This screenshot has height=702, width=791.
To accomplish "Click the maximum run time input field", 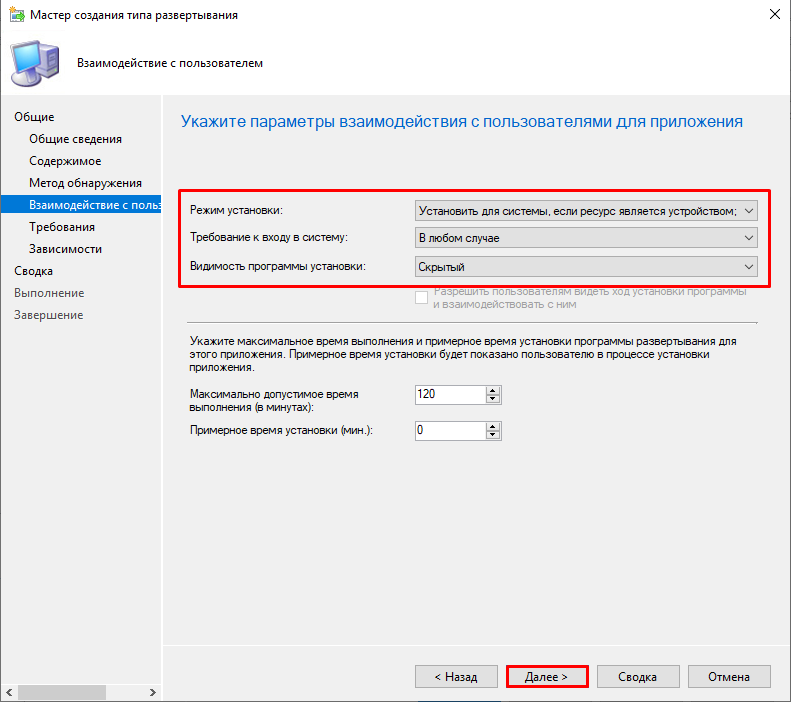I will click(450, 394).
